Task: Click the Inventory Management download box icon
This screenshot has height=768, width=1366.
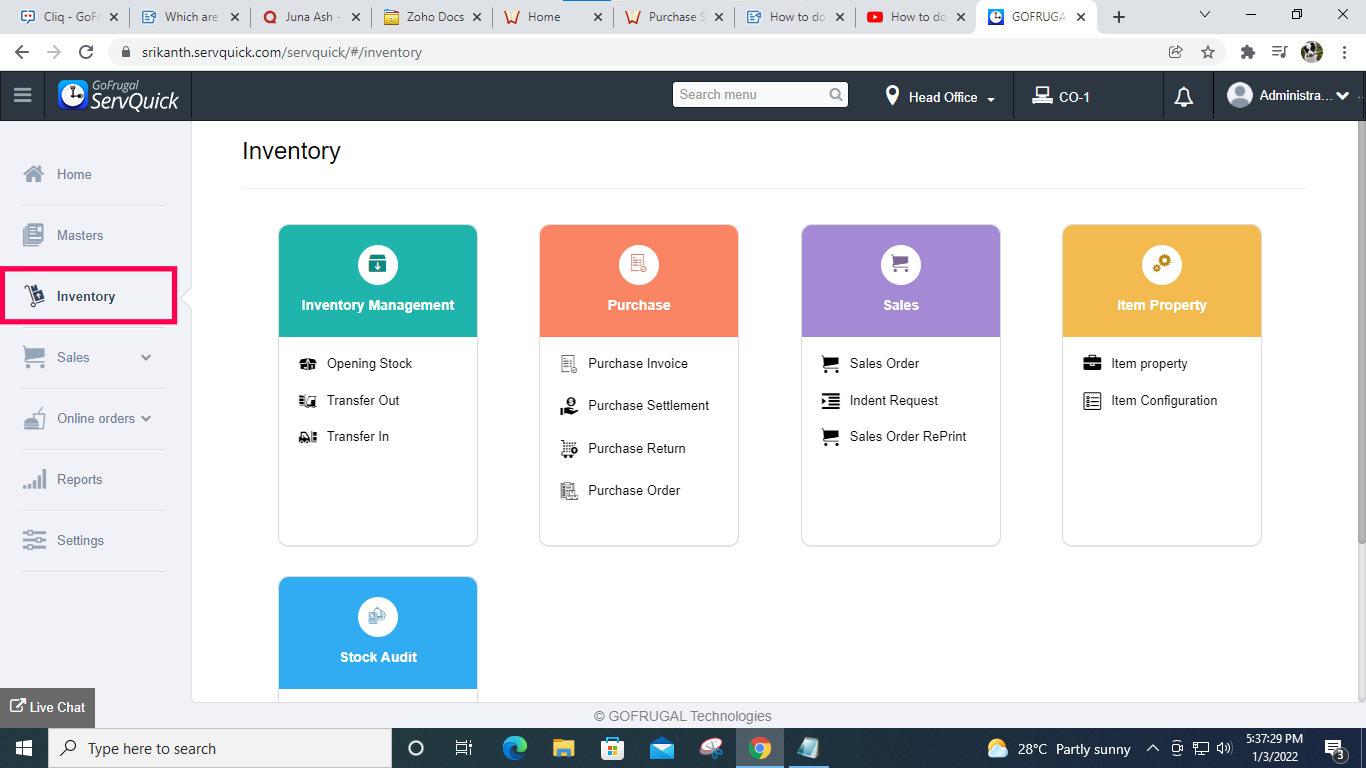Action: click(x=378, y=264)
